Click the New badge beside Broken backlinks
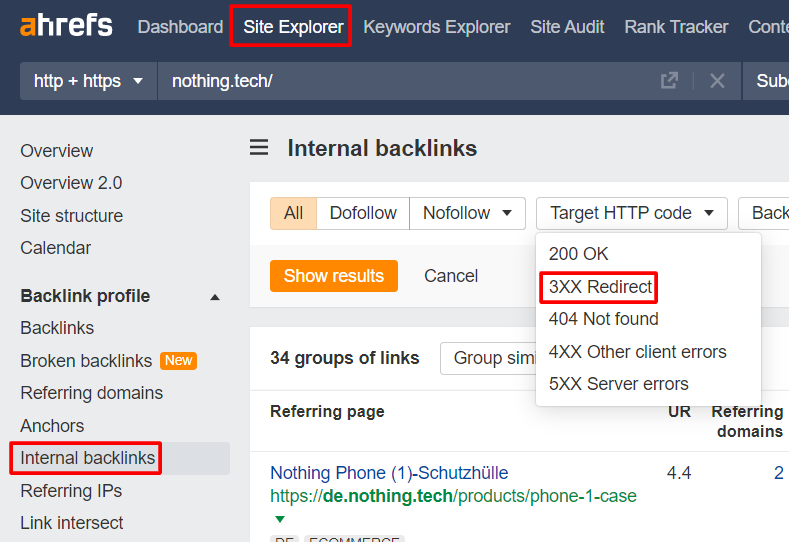The image size is (789, 542). (x=178, y=360)
